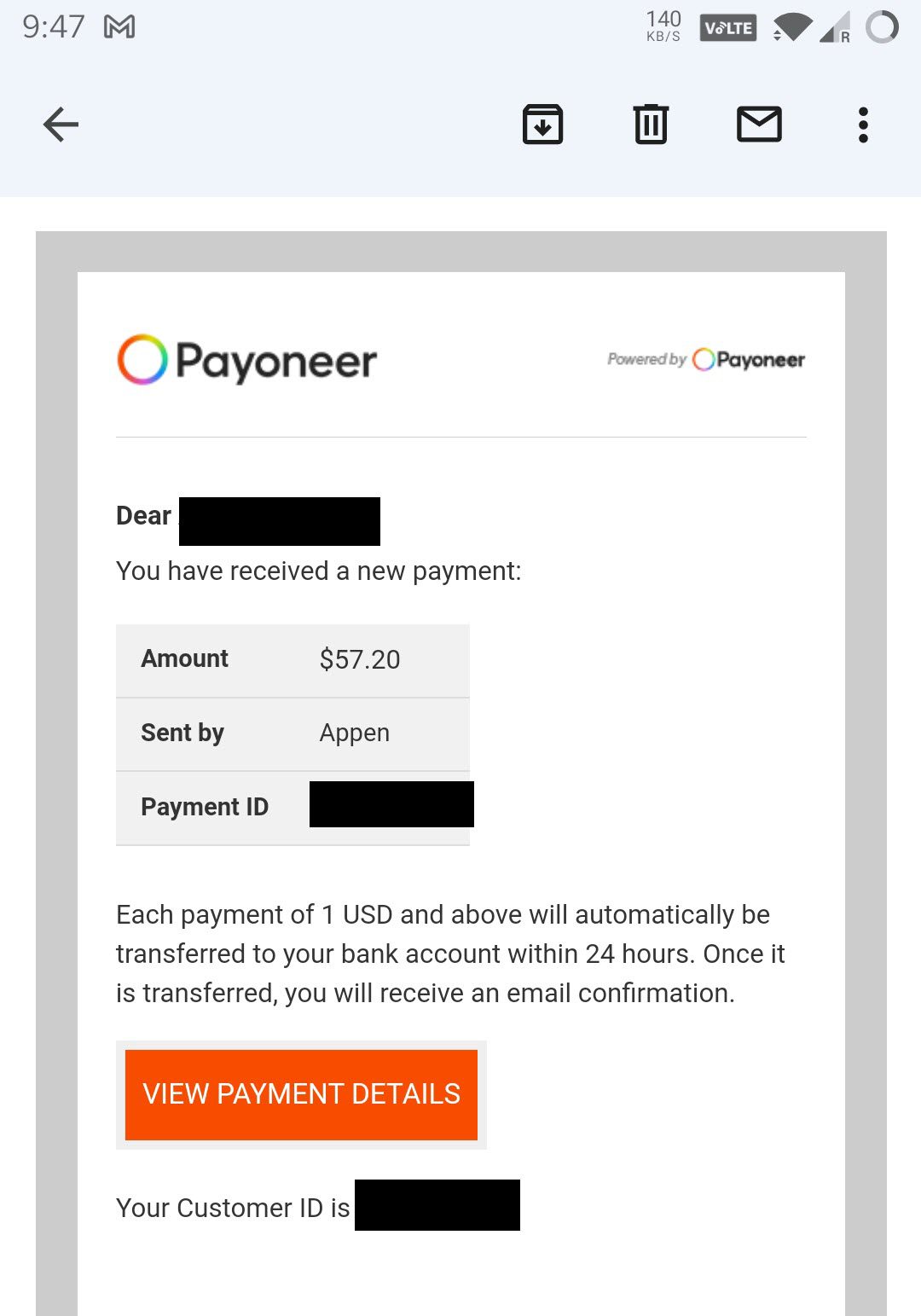The height and width of the screenshot is (1316, 921).
Task: Click the Amount row showing $57.20
Action: (293, 658)
